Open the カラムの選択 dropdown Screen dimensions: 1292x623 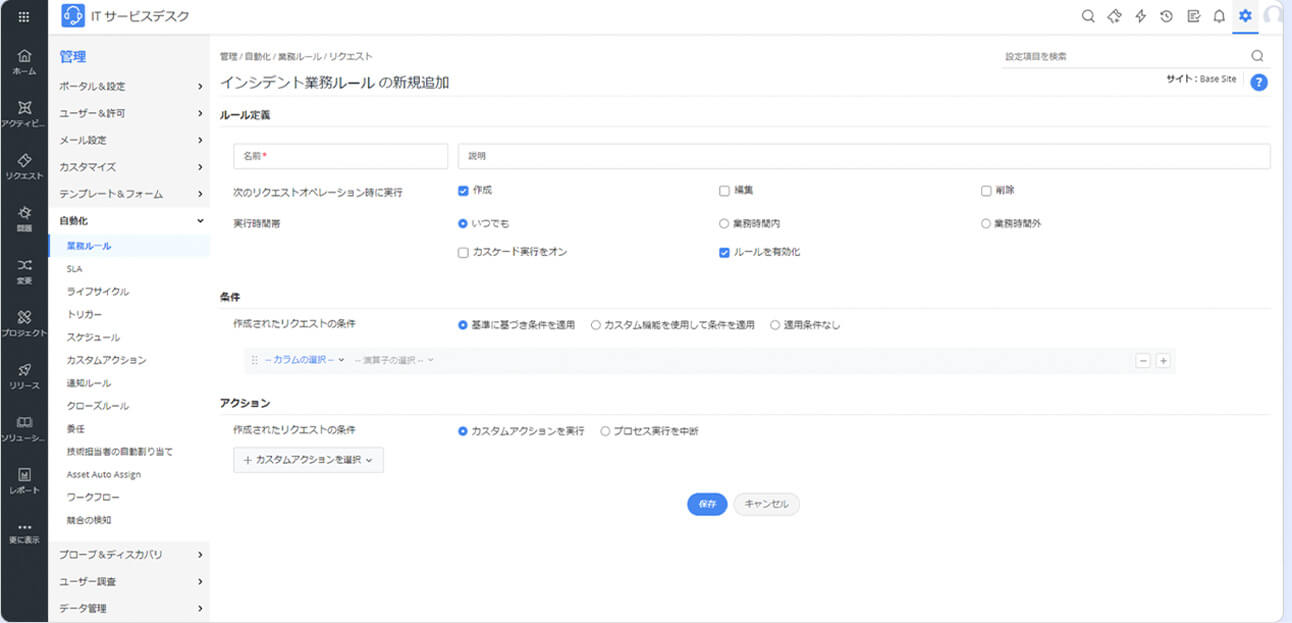[x=304, y=360]
